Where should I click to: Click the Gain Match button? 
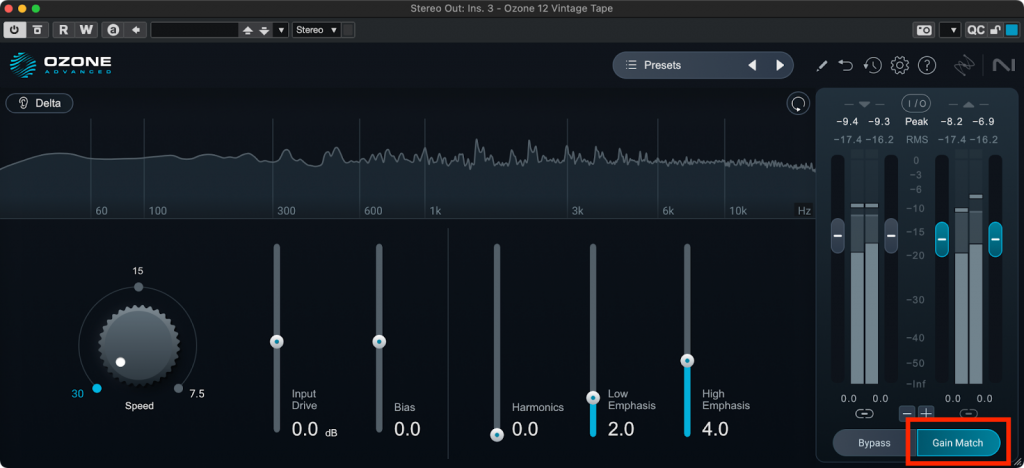(958, 442)
